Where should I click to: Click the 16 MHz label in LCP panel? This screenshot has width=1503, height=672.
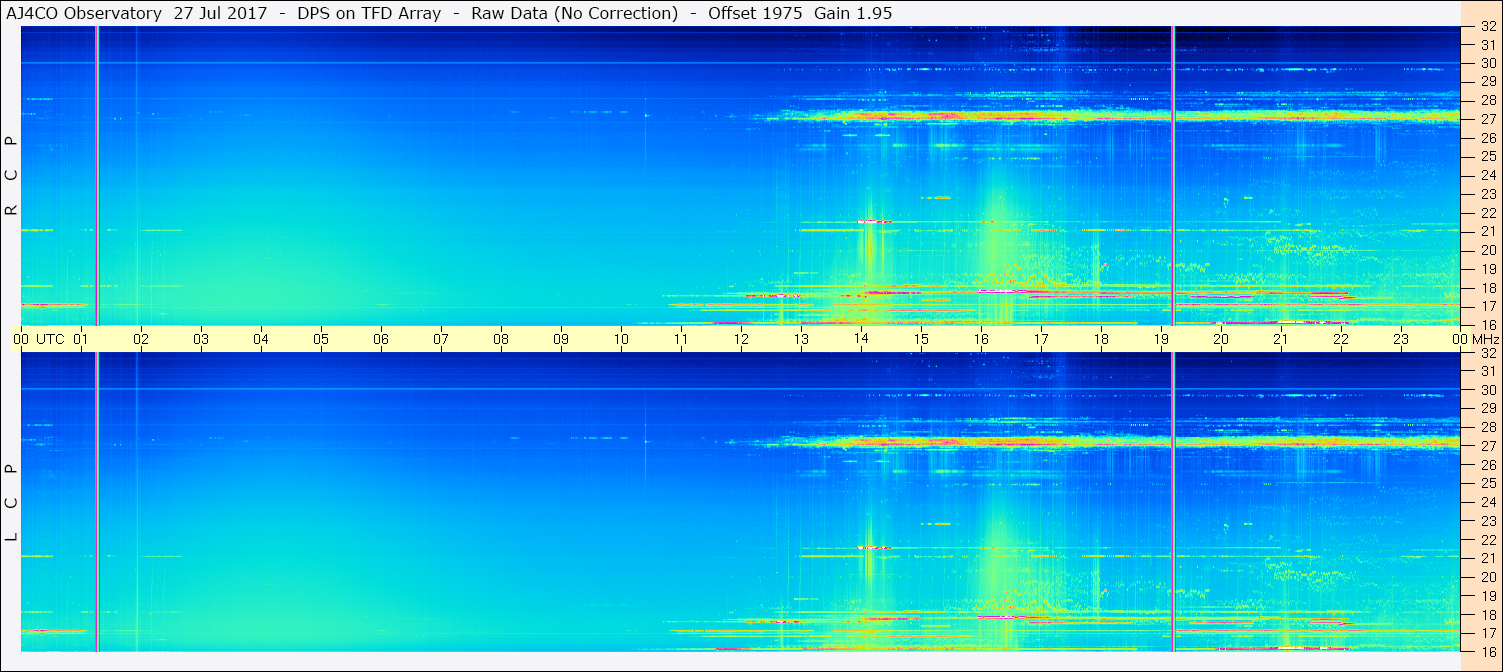point(1488,652)
